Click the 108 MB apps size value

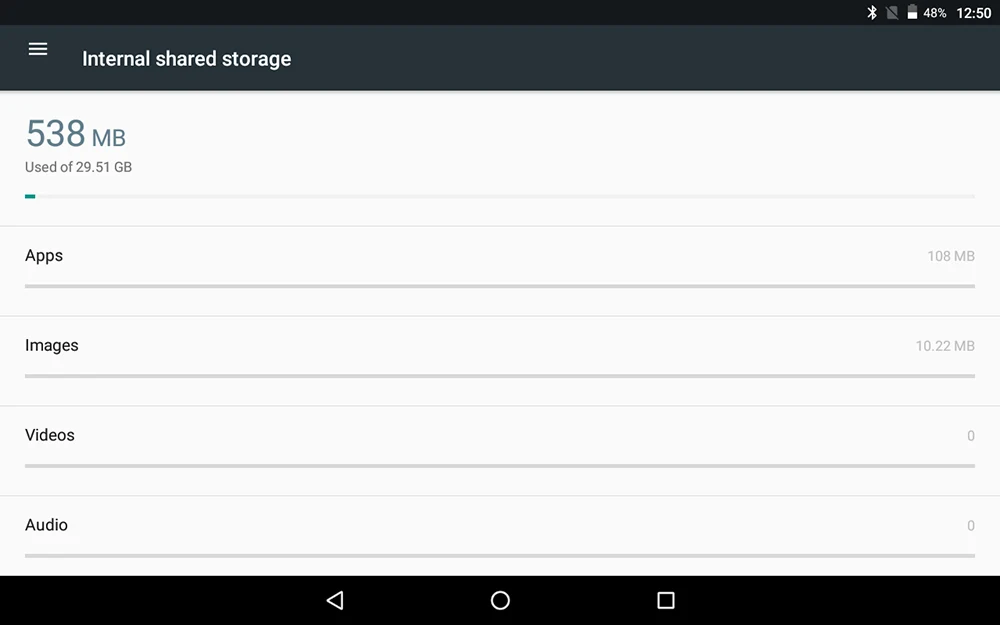pos(951,256)
